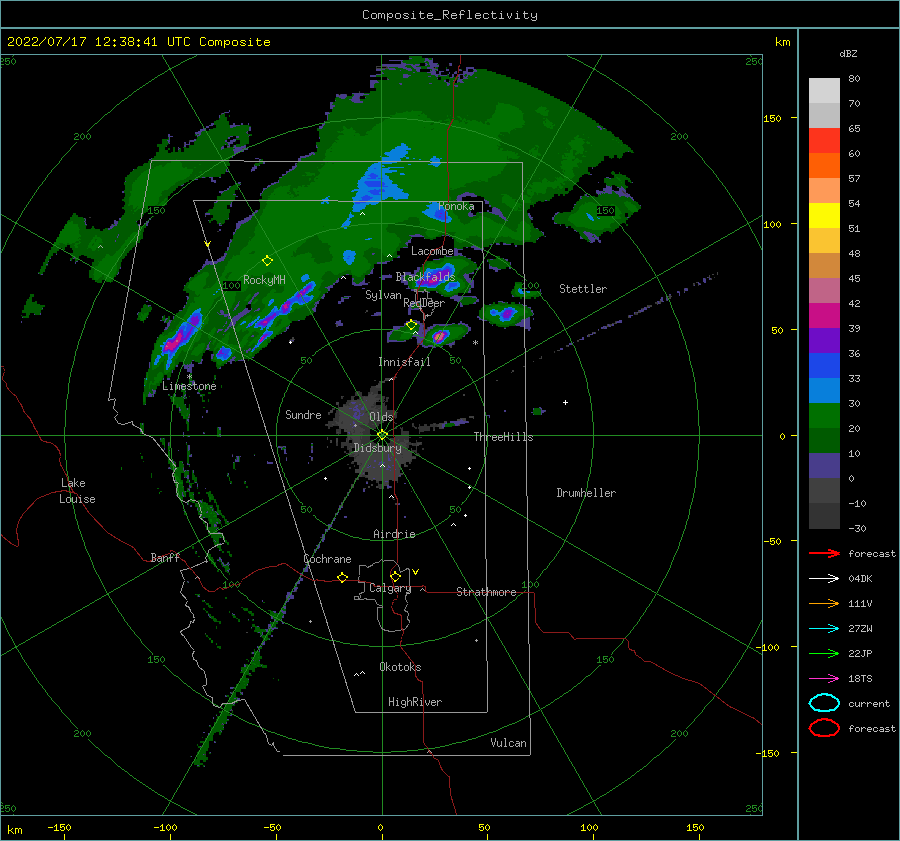The height and width of the screenshot is (841, 900).
Task: Click the yellow 51 dBZ color swatch
Action: point(824,215)
